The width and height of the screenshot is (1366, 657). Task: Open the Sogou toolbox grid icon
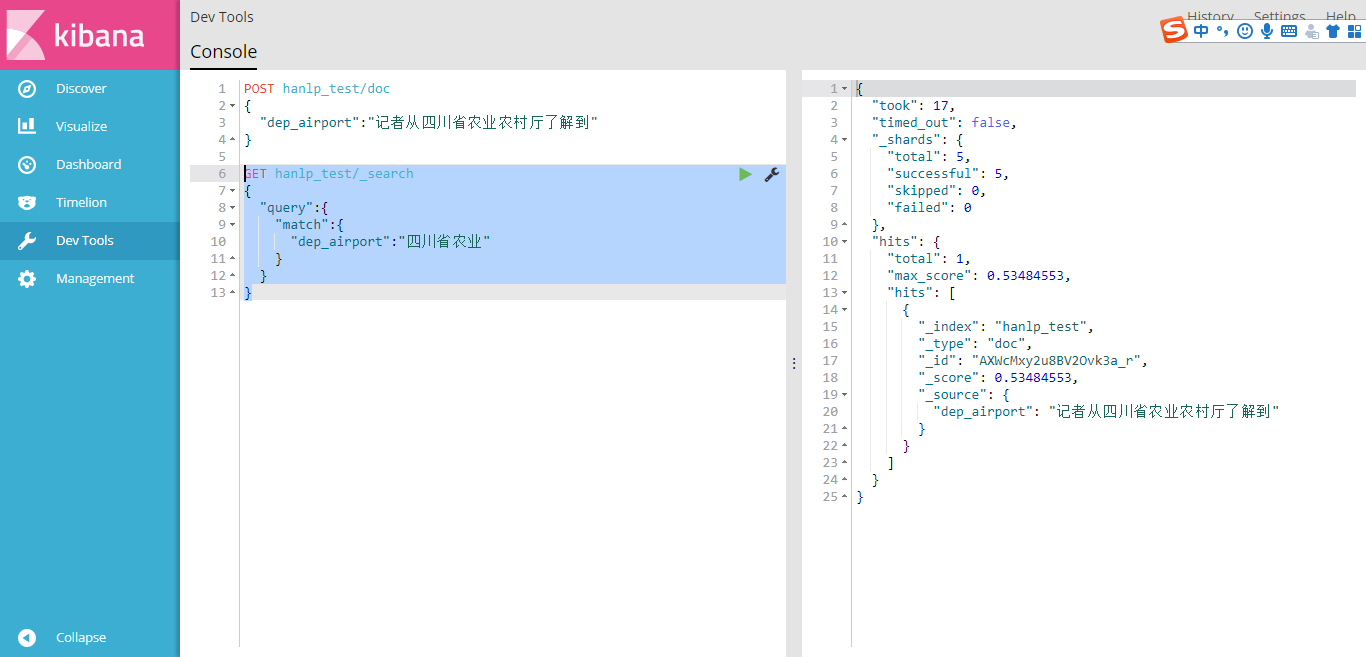pos(1355,30)
